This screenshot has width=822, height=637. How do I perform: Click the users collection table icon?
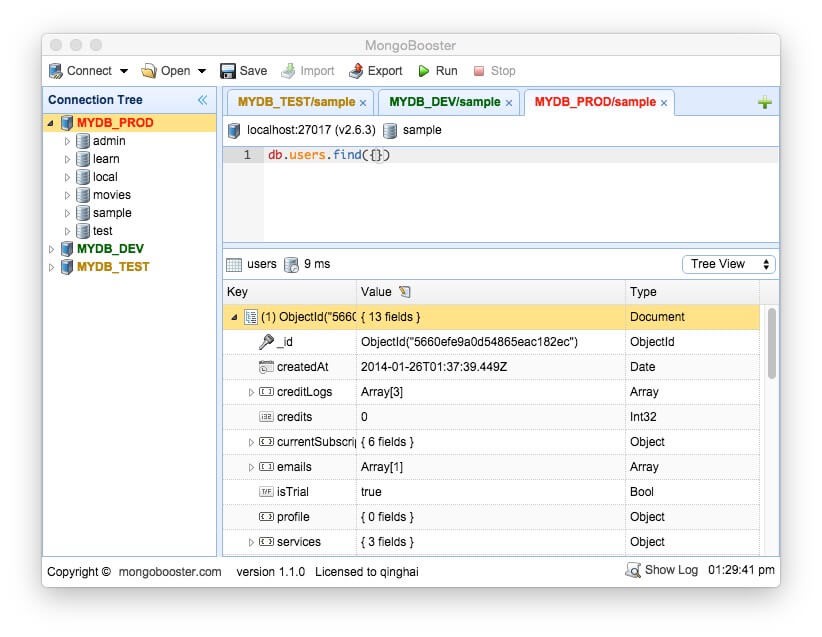(x=234, y=264)
